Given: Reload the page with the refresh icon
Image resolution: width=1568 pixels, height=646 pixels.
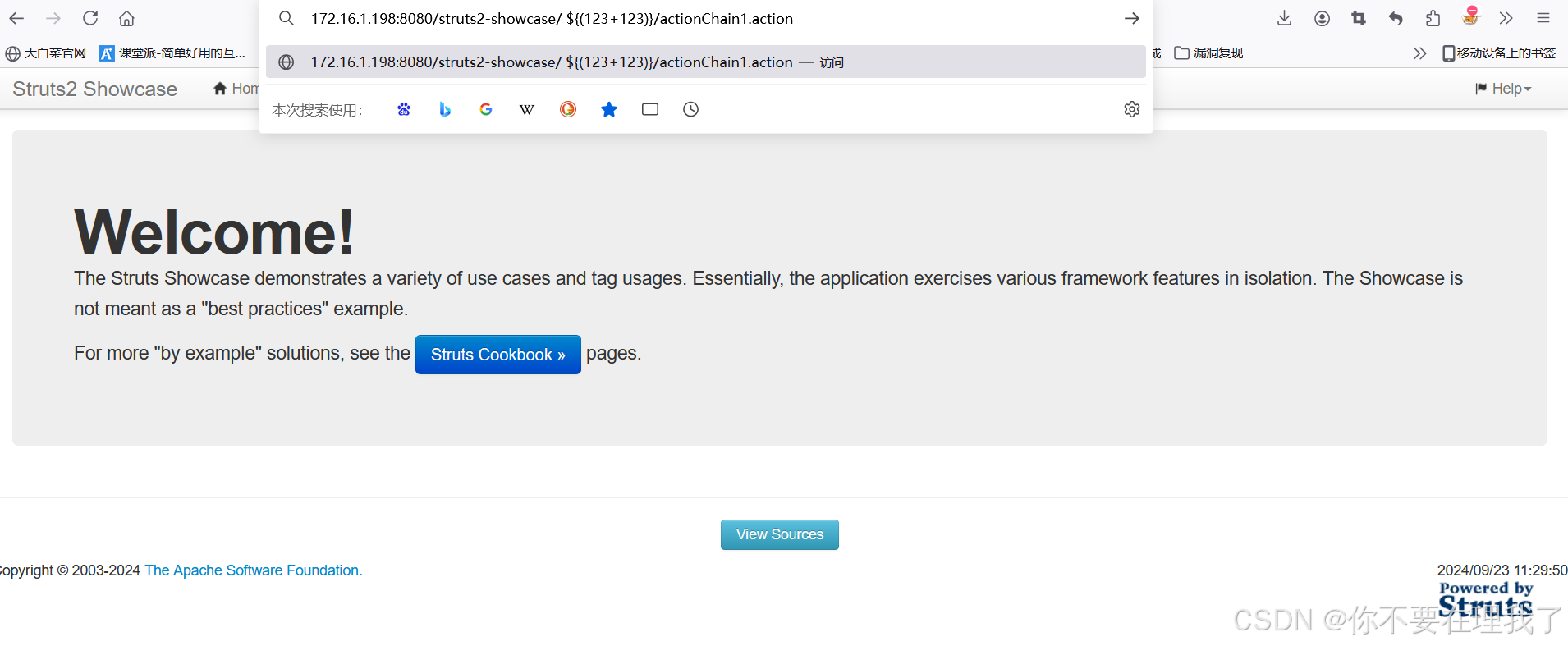Looking at the screenshot, I should (x=90, y=18).
